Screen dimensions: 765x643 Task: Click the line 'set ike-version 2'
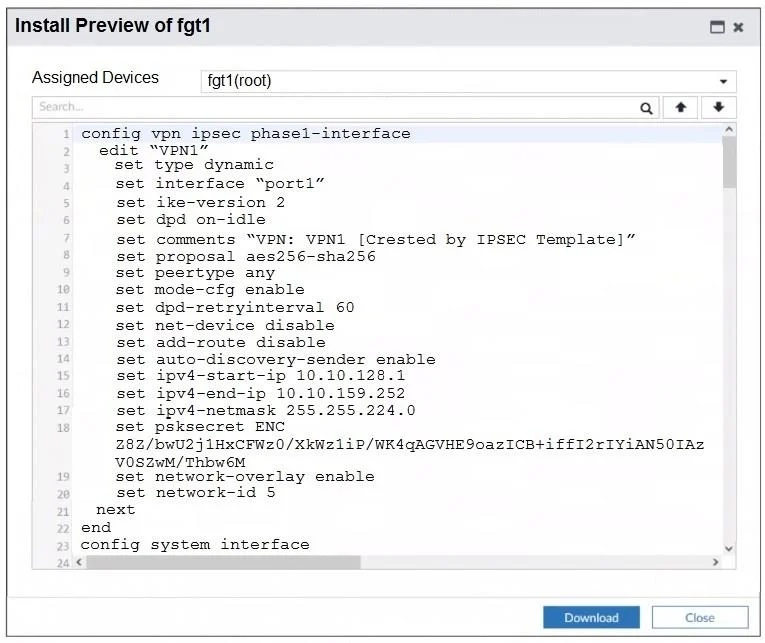tap(201, 202)
